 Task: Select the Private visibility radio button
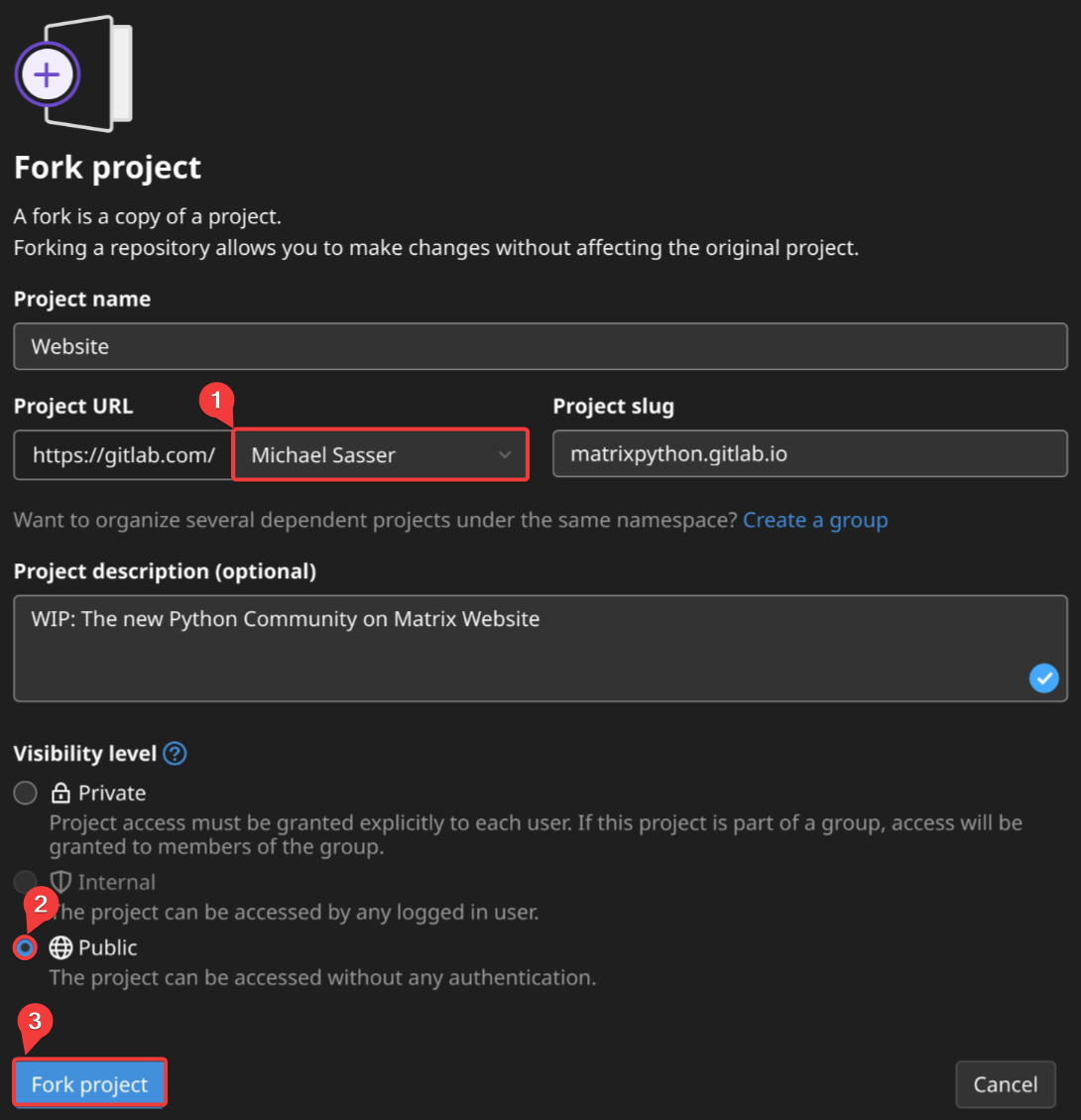pyautogui.click(x=25, y=793)
